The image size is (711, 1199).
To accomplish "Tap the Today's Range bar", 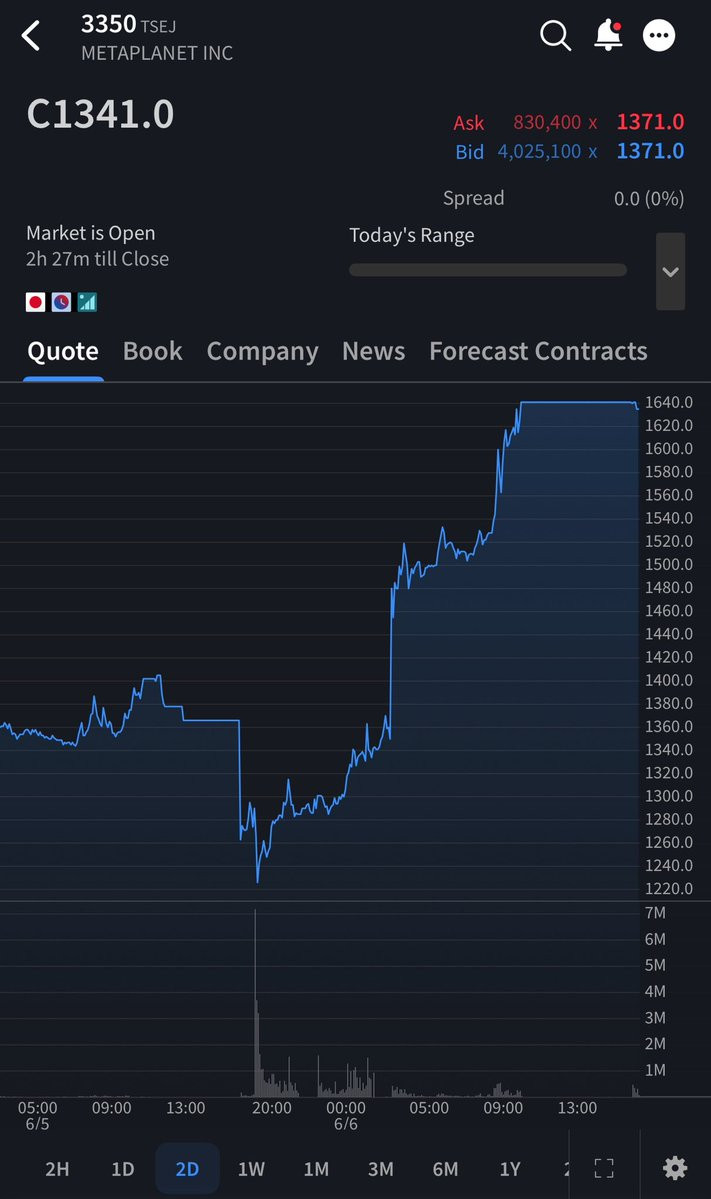I will [x=488, y=270].
